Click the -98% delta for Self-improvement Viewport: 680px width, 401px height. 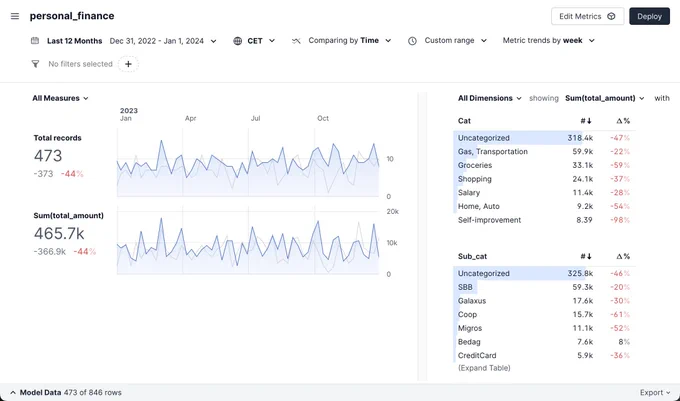[x=620, y=220]
